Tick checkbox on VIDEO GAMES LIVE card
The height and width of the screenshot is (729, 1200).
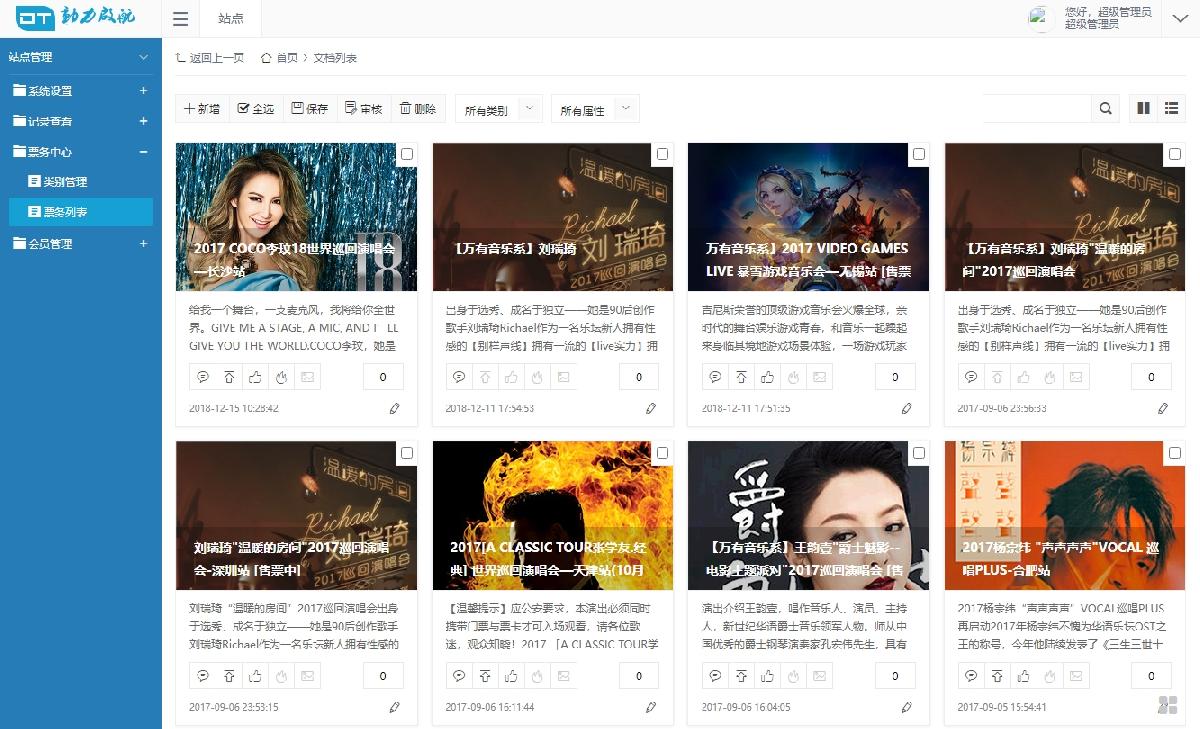919,154
